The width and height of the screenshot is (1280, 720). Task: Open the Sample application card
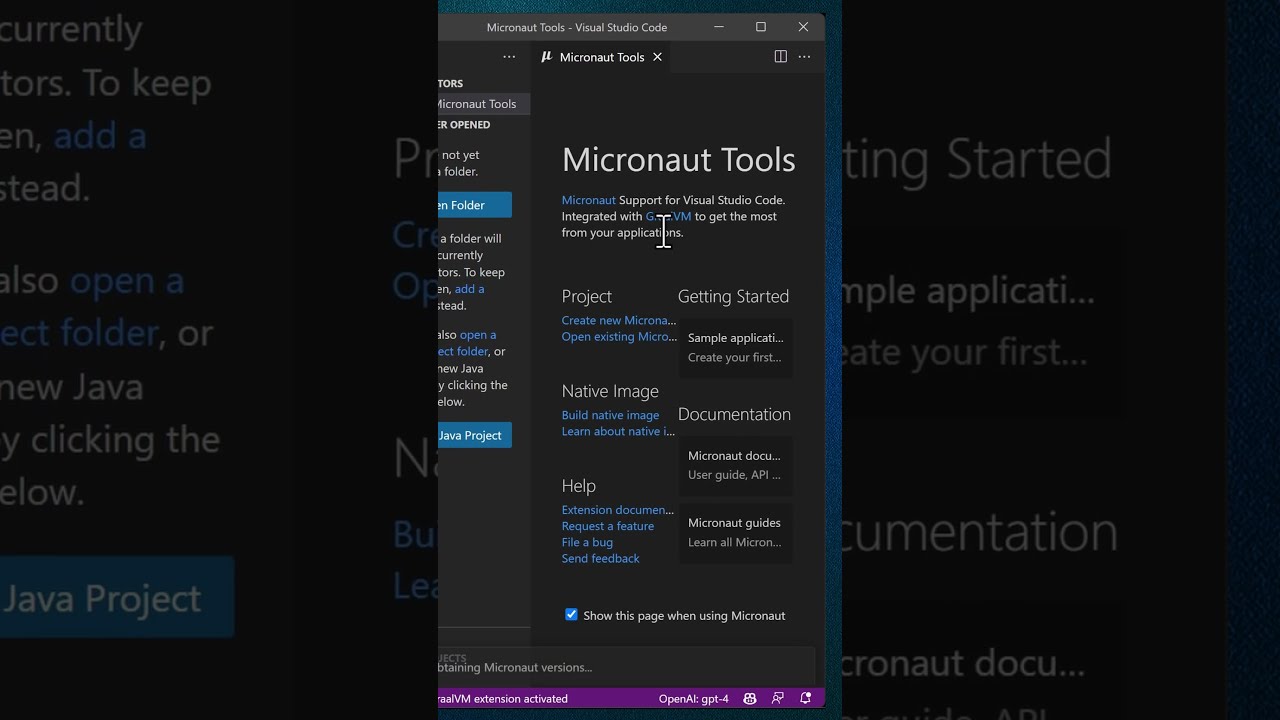coord(735,347)
